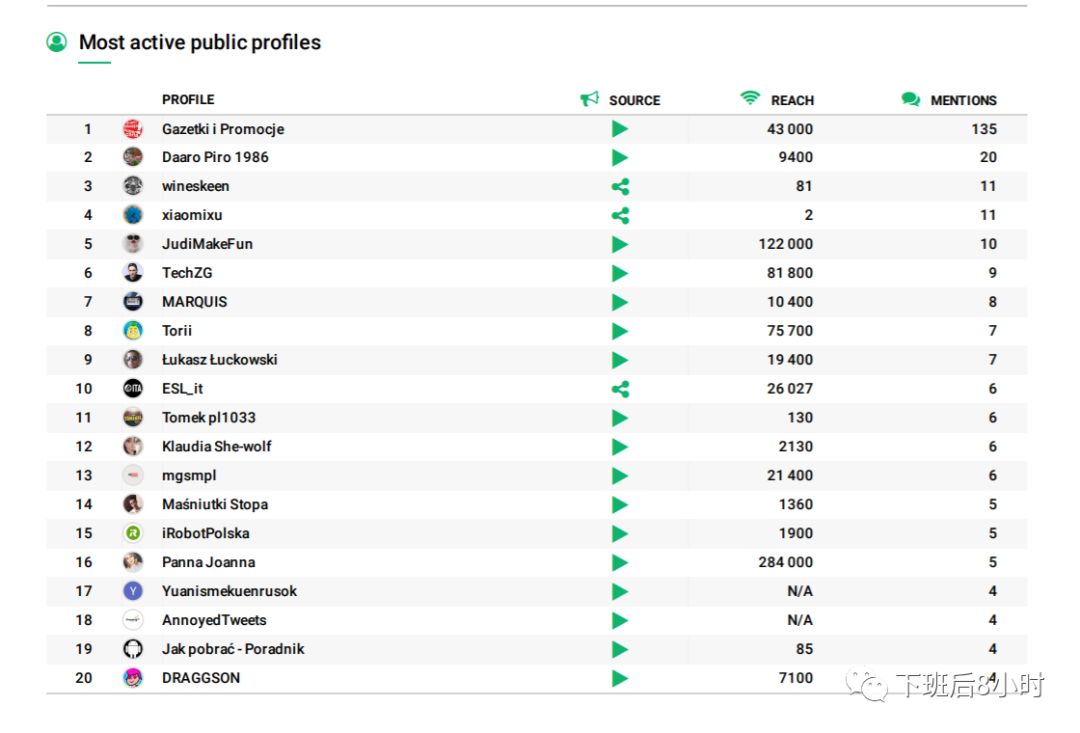The image size is (1080, 733).
Task: Open the MARQUIS avatar image
Action: [133, 302]
